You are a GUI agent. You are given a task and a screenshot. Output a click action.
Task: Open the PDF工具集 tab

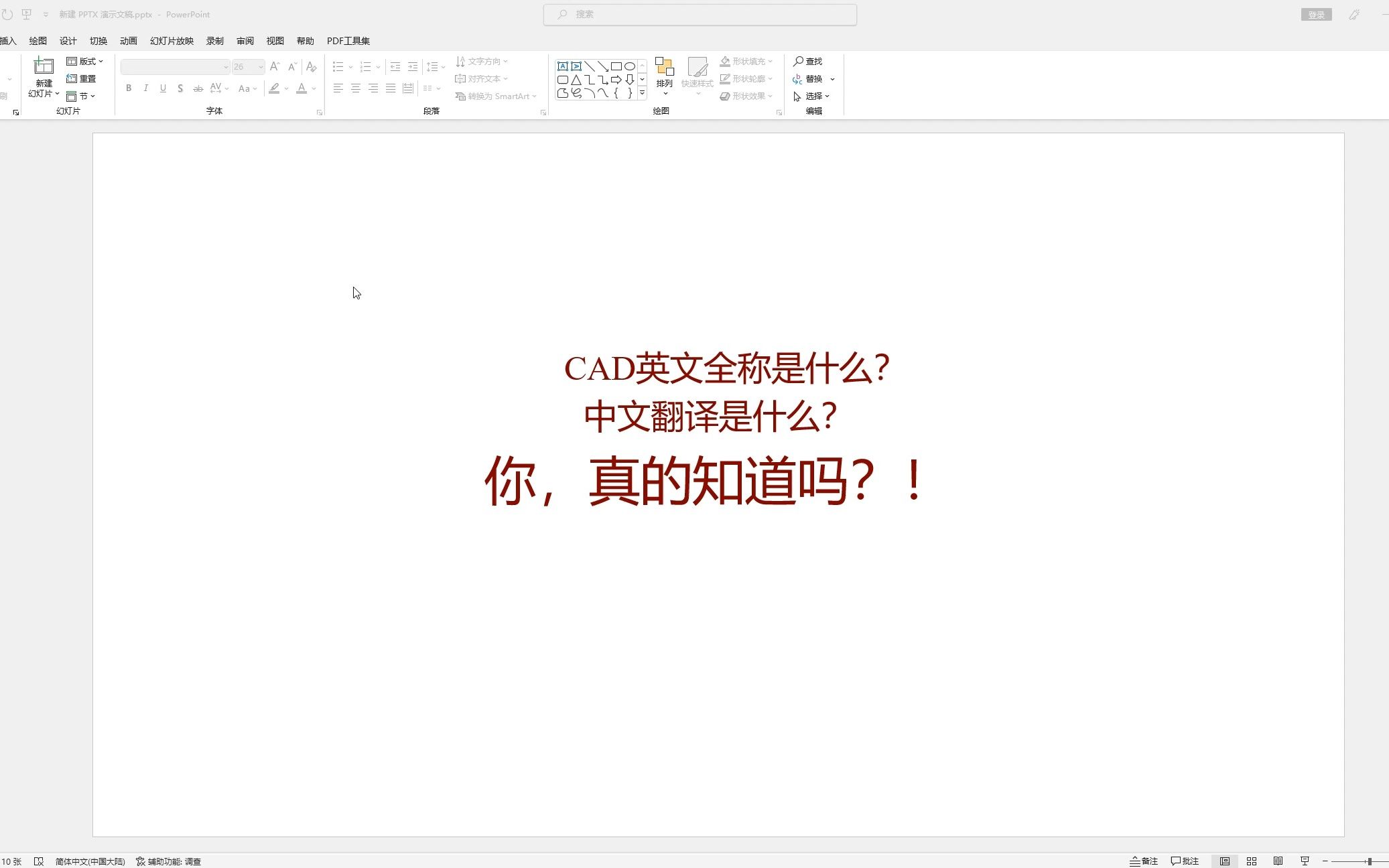pyautogui.click(x=348, y=41)
